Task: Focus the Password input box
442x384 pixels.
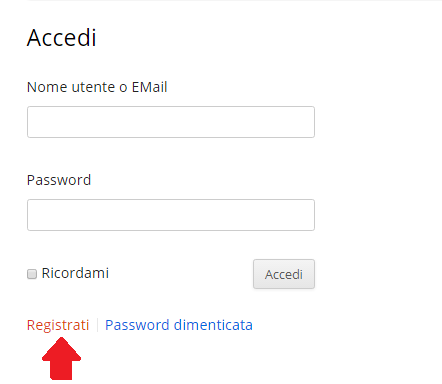Action: pyautogui.click(x=171, y=215)
